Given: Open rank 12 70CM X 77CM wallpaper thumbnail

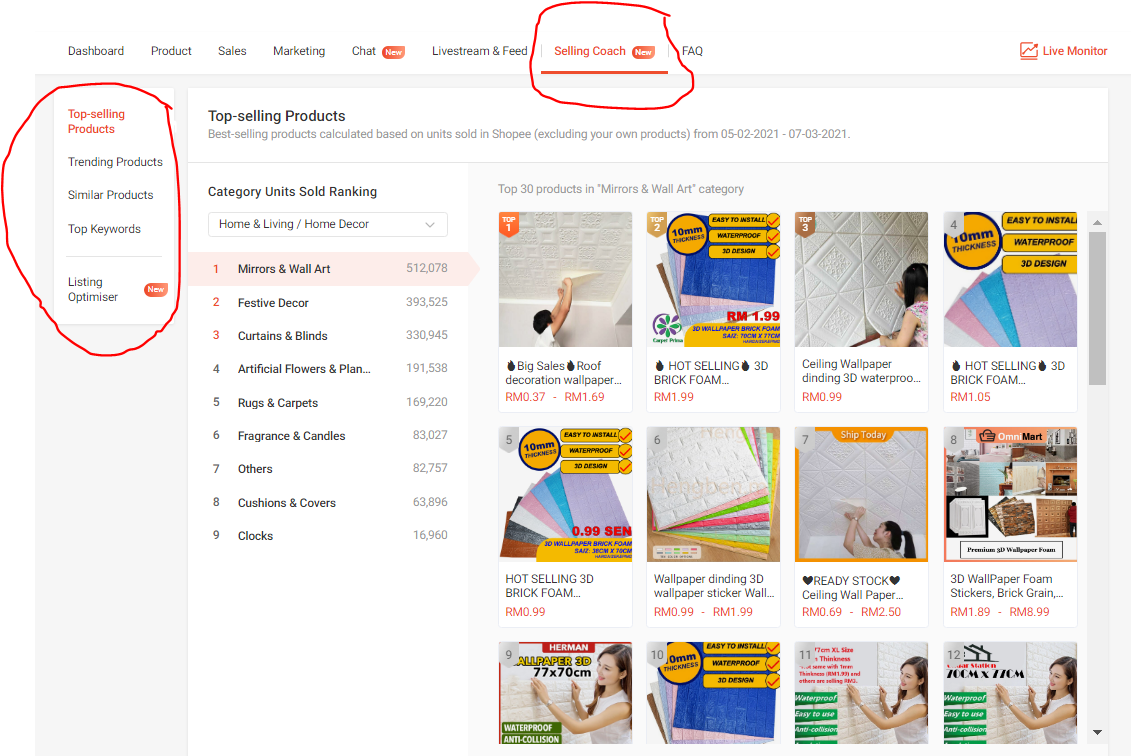Looking at the screenshot, I should (x=1010, y=693).
